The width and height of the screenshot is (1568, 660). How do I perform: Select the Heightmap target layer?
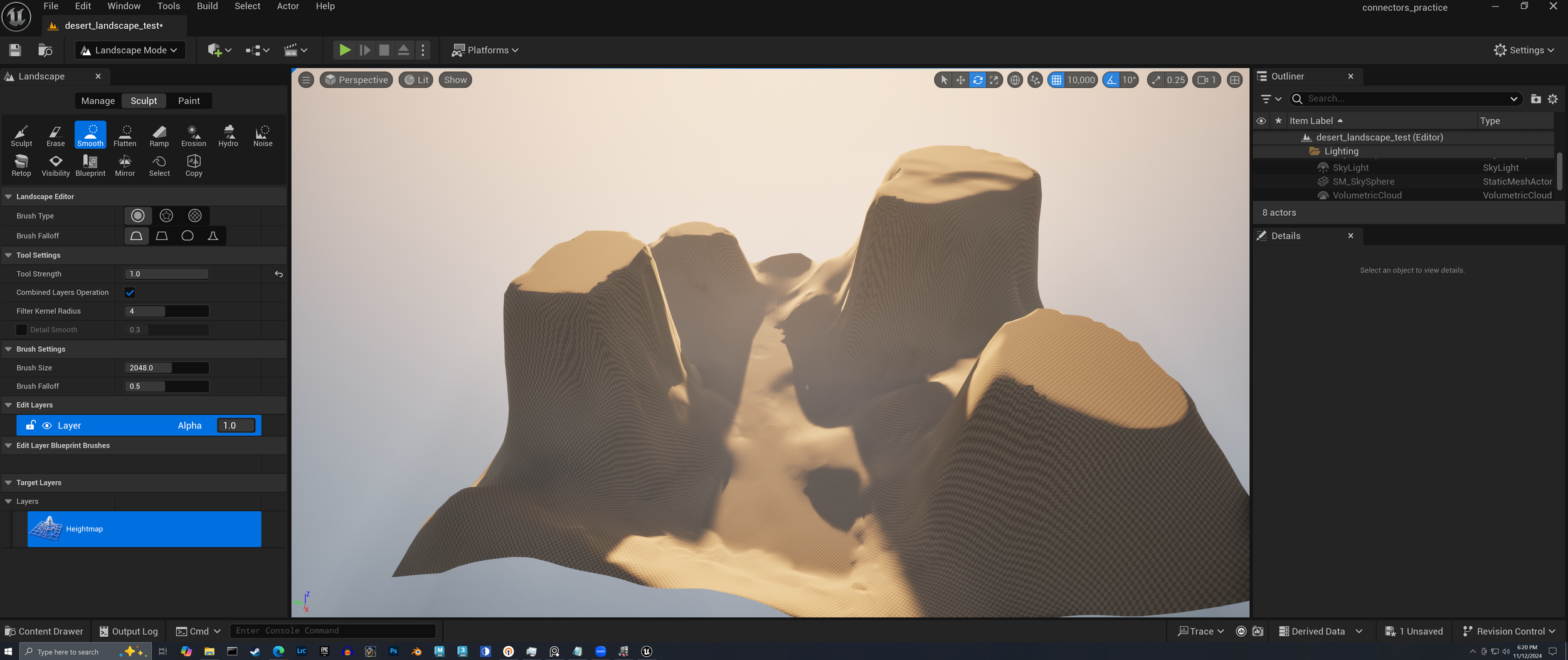coord(144,530)
